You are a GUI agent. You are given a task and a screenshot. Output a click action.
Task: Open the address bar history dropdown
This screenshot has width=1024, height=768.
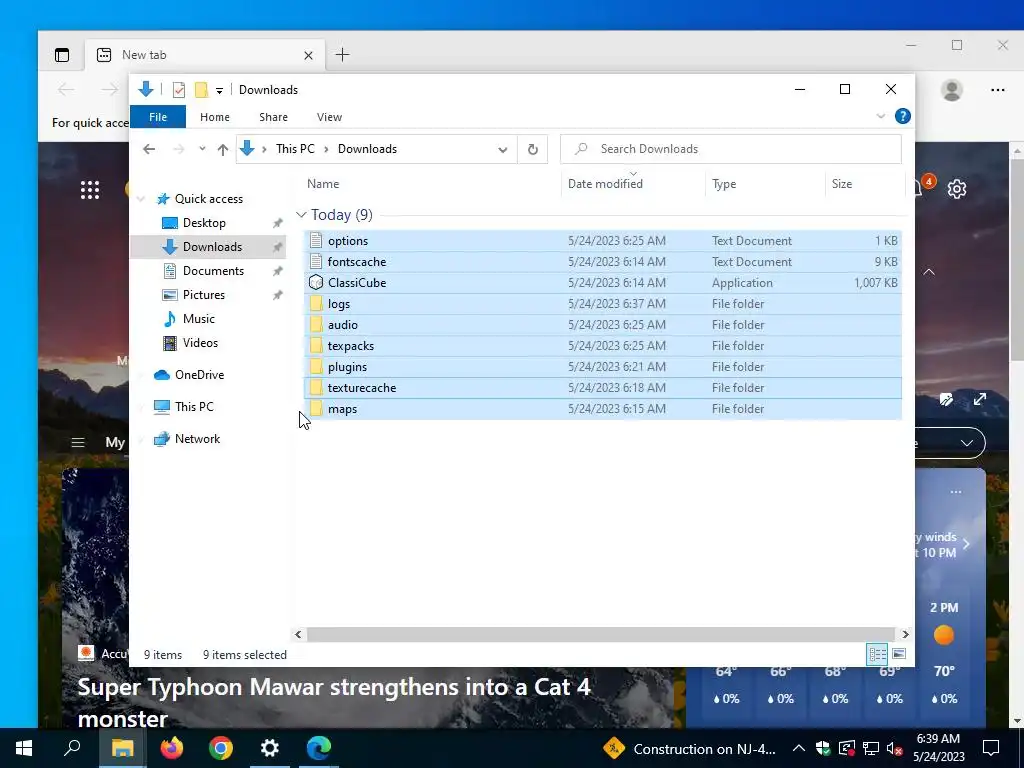click(502, 150)
